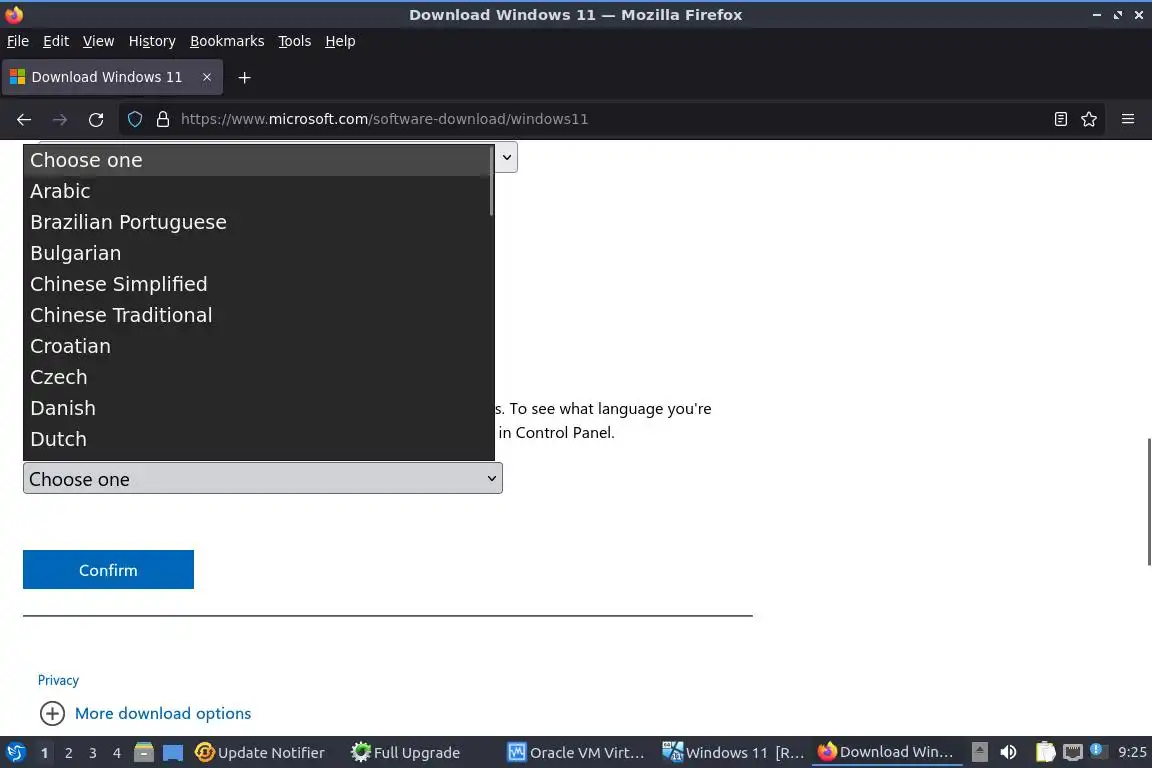Open the Firefox hamburger menu
The width and height of the screenshot is (1152, 768).
[1128, 119]
